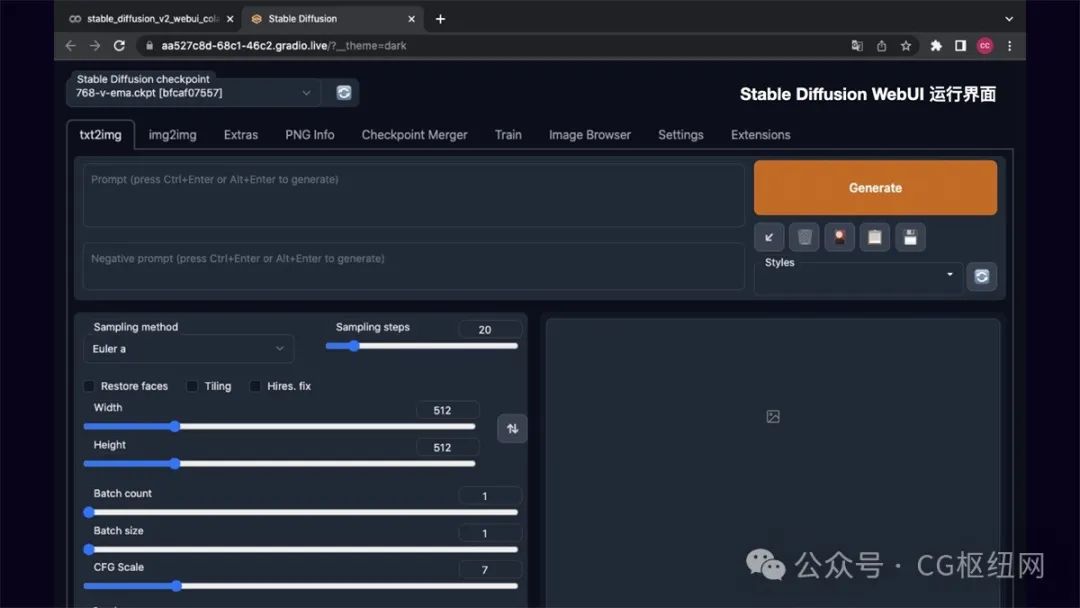
Task: Click the CFG Scale slider handle
Action: pos(176,586)
